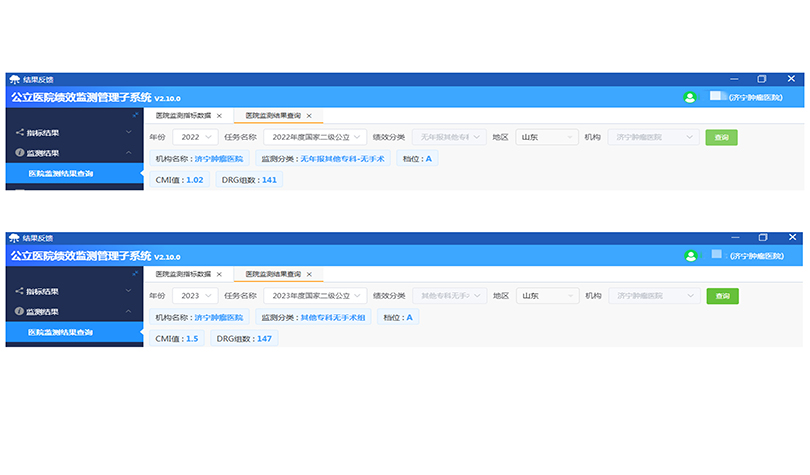This screenshot has height=475, width=810.
Task: Click the green user avatar in lower window
Action: 691,256
